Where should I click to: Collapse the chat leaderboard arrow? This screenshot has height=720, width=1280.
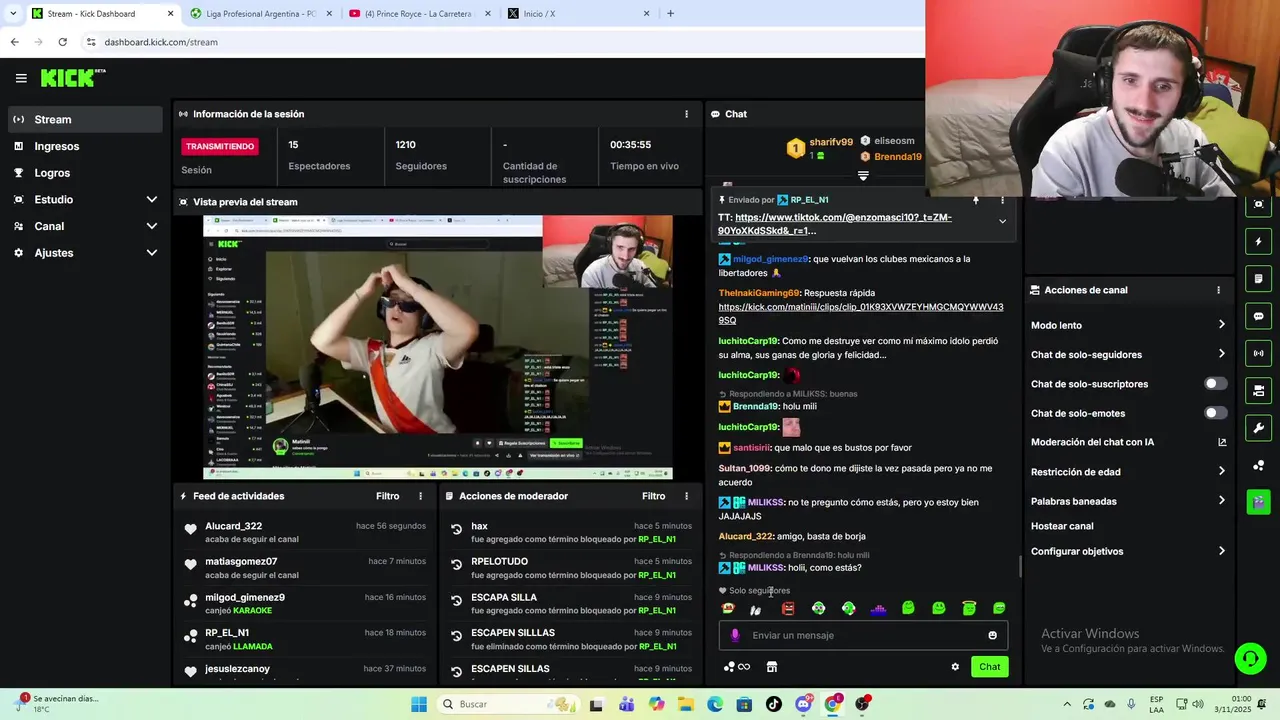pyautogui.click(x=863, y=176)
